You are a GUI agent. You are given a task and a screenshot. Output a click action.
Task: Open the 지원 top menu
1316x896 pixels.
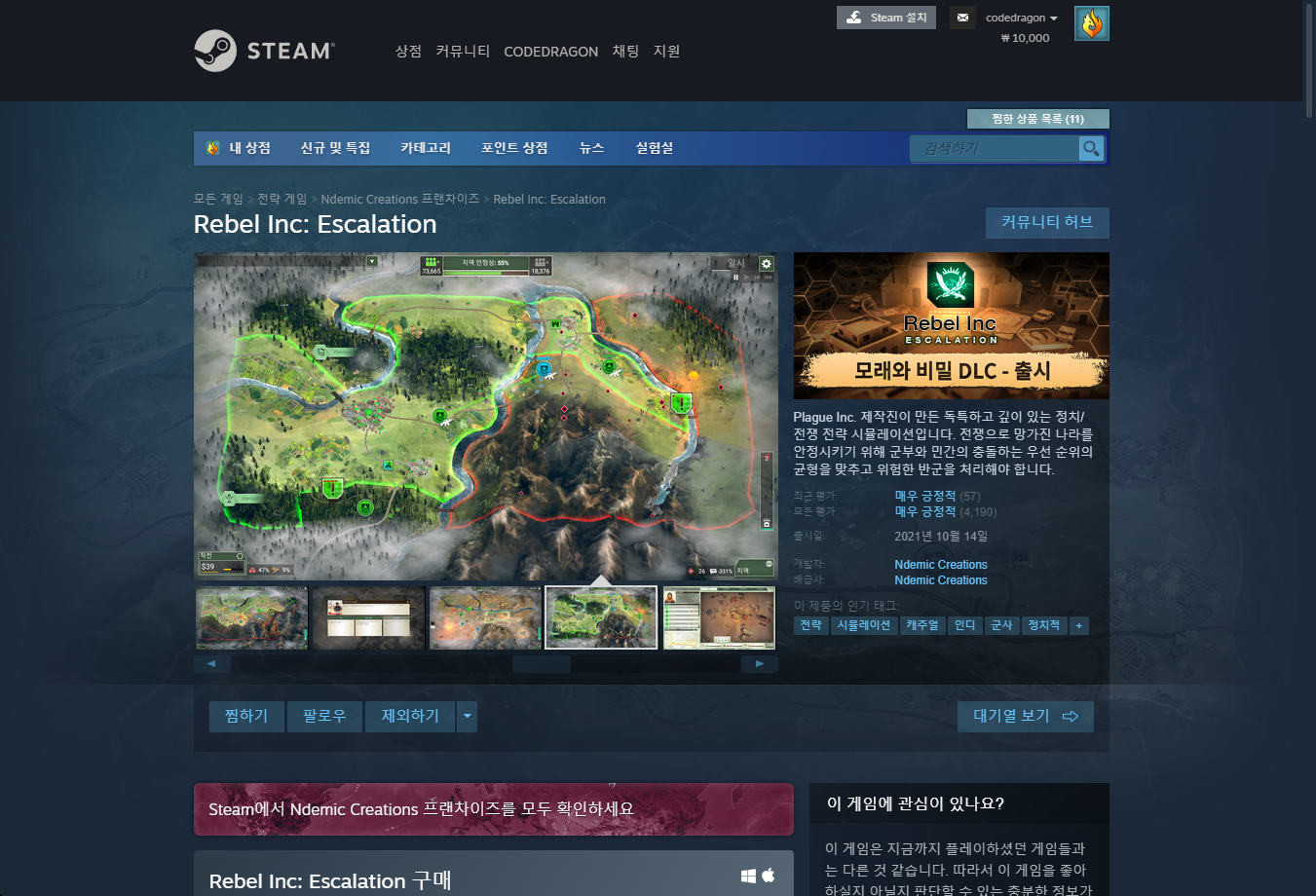point(666,51)
